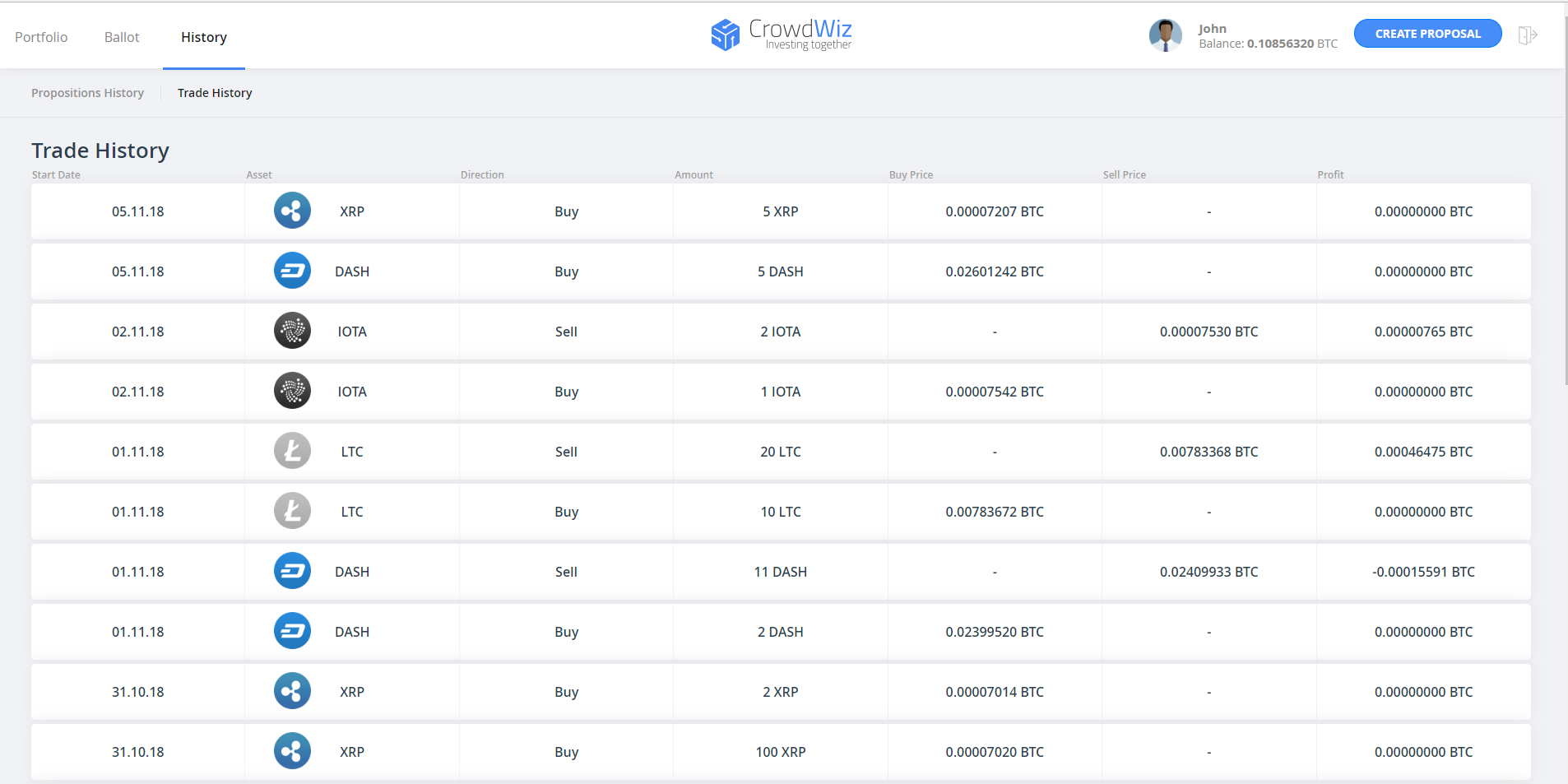Click the DASH icon in the 11 DASH row
This screenshot has width=1568, height=784.
pos(292,571)
